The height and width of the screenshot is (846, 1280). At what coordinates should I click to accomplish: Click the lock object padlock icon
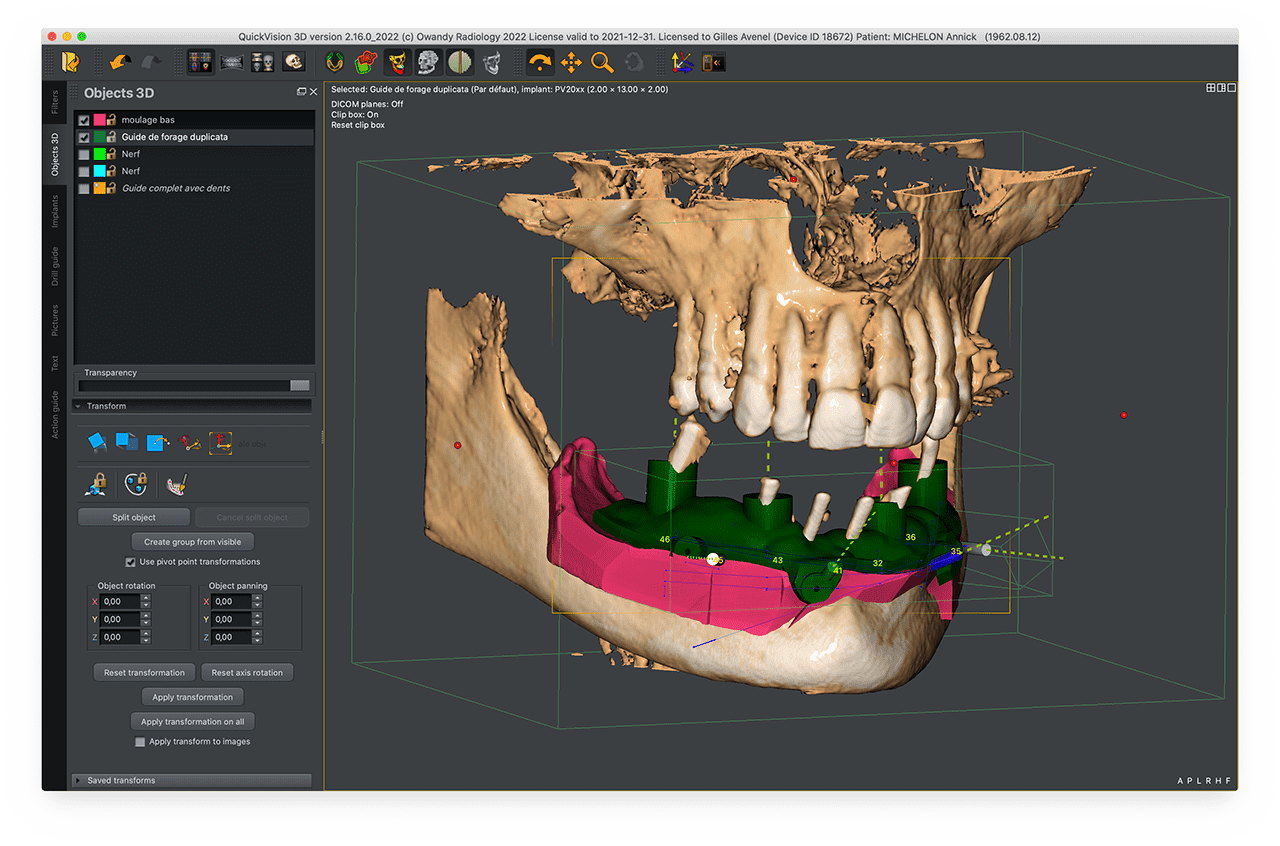(x=97, y=486)
